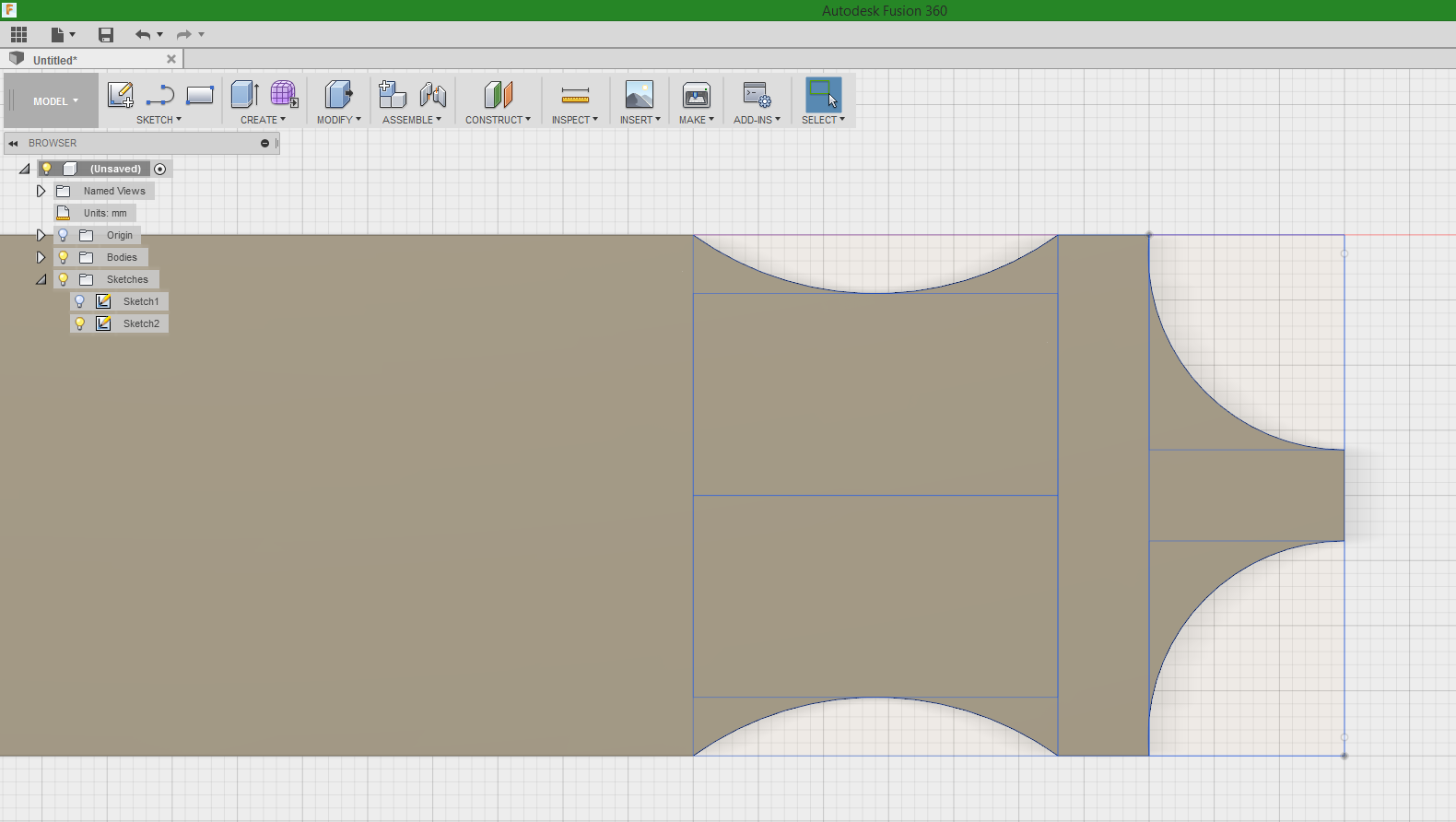This screenshot has width=1456, height=822.
Task: Click the Construct plane icon
Action: [499, 94]
